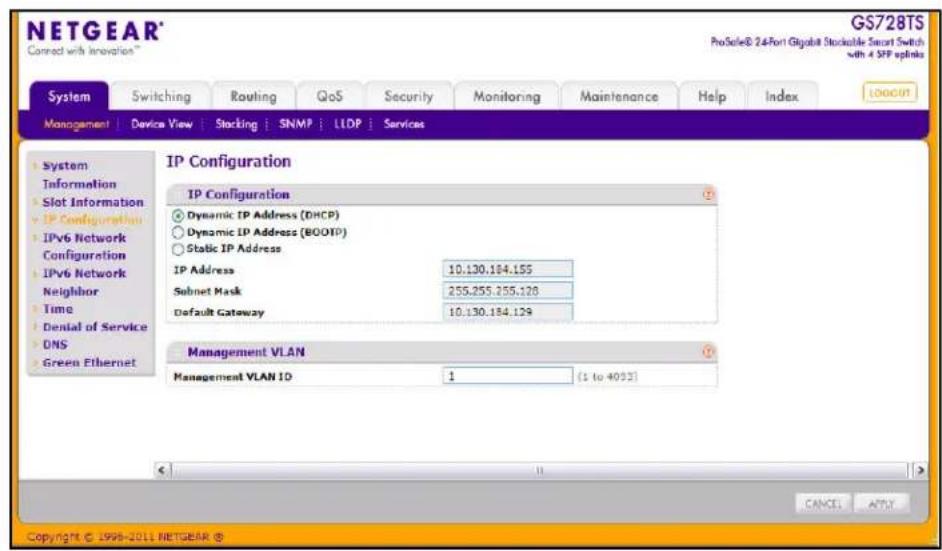Go to Stacking submenu

pos(236,124)
